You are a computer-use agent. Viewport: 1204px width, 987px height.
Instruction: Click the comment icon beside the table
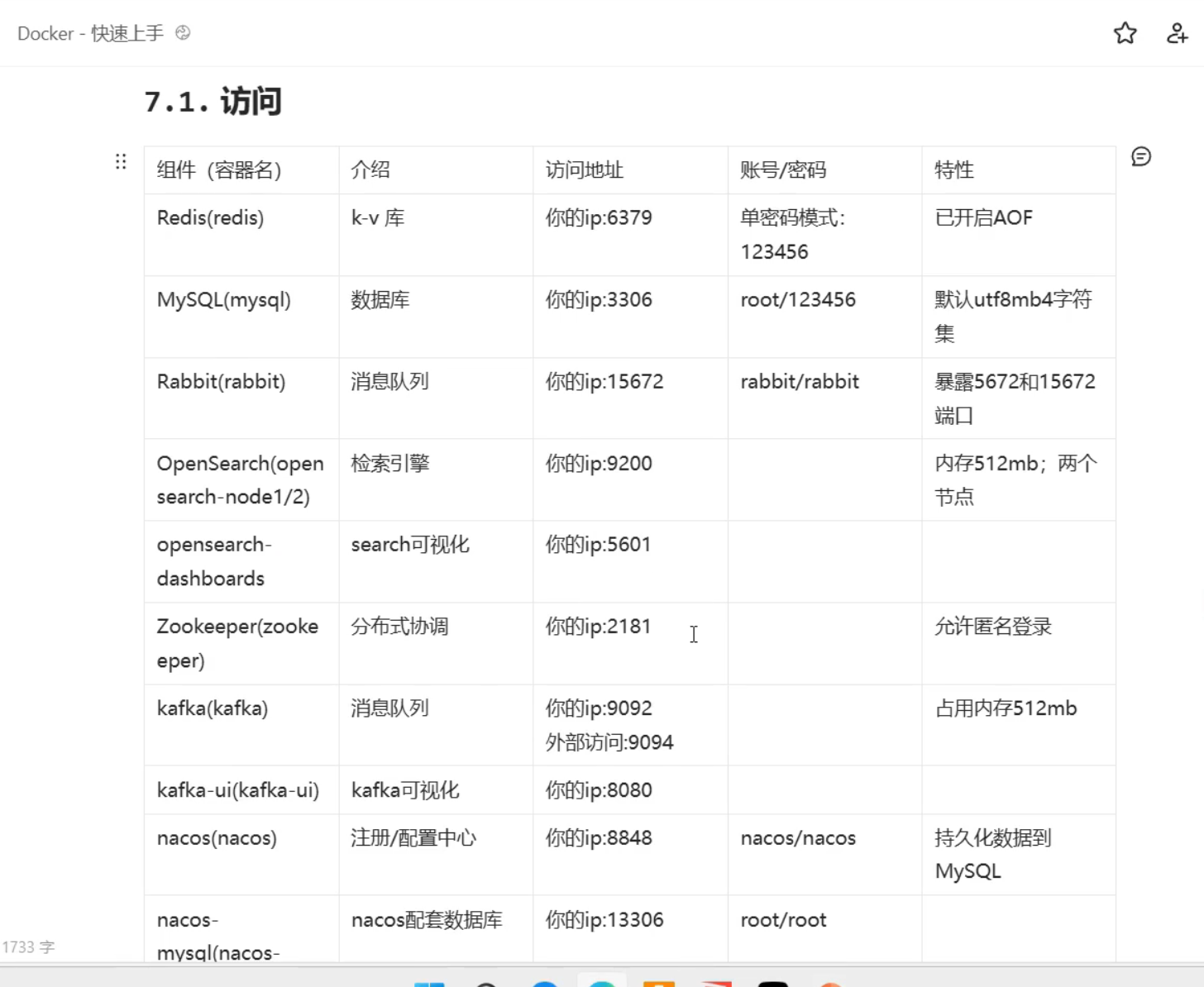coord(1141,156)
